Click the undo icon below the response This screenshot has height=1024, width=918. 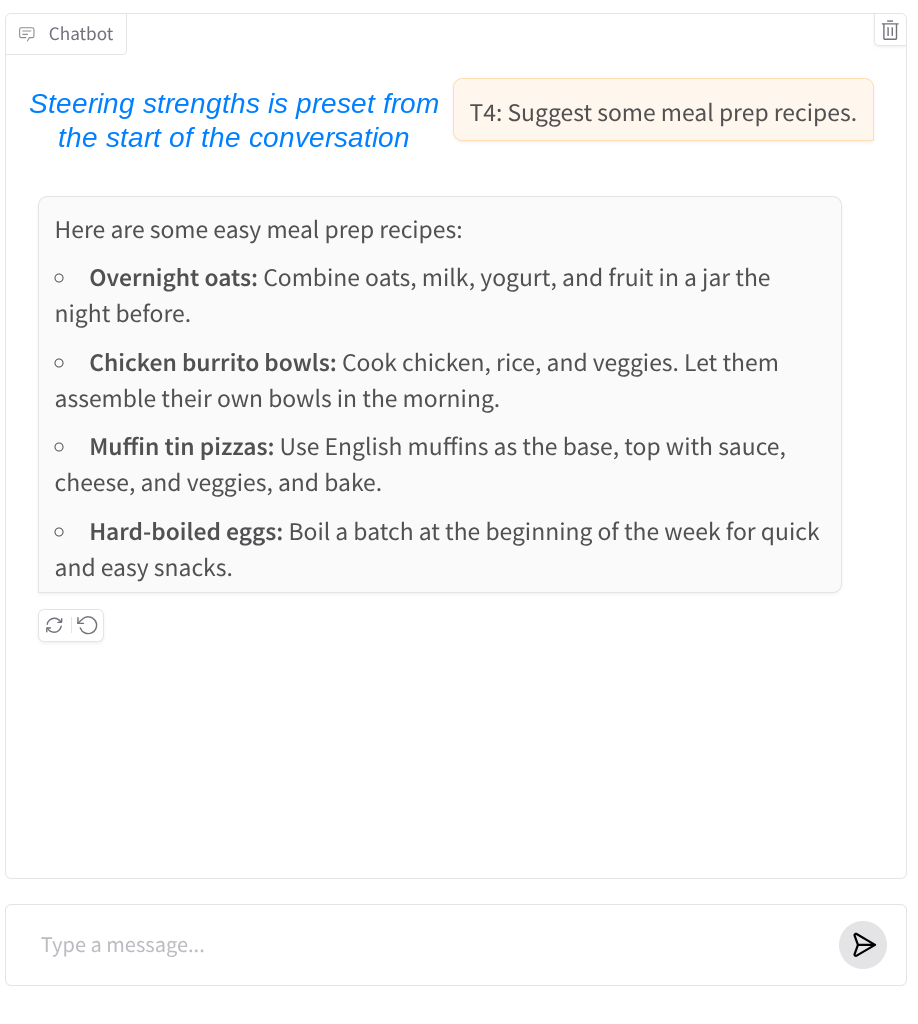click(88, 625)
